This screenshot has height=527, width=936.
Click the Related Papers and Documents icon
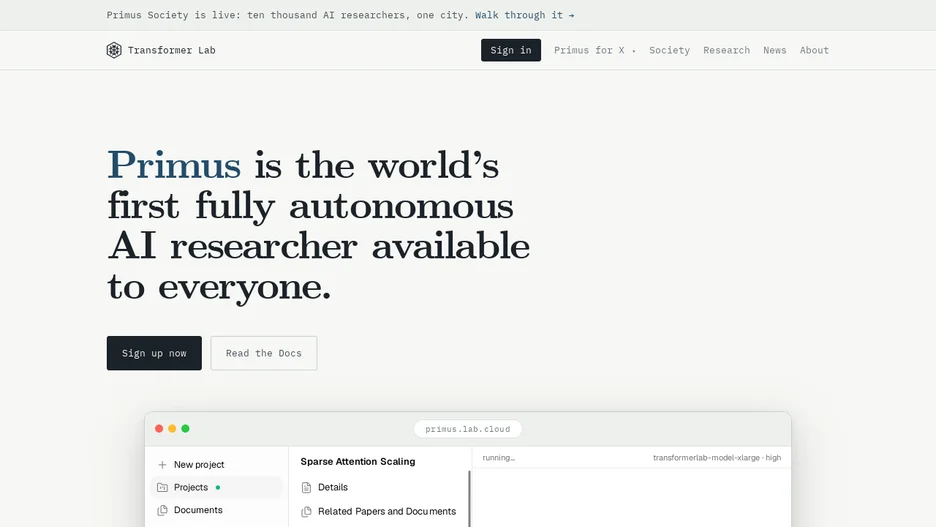tap(306, 511)
